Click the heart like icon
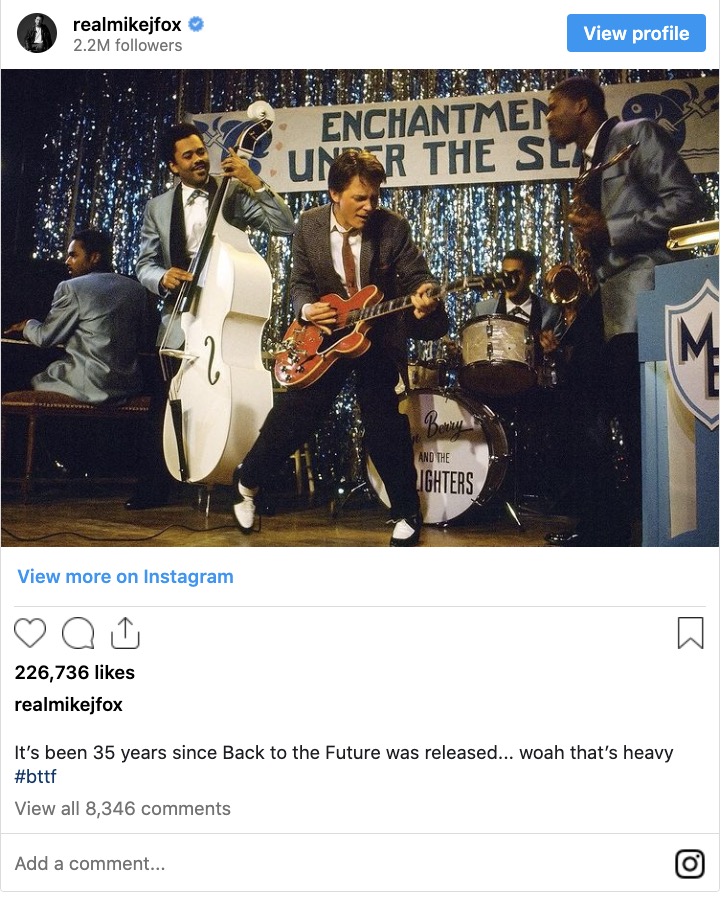The width and height of the screenshot is (726, 904). (31, 633)
